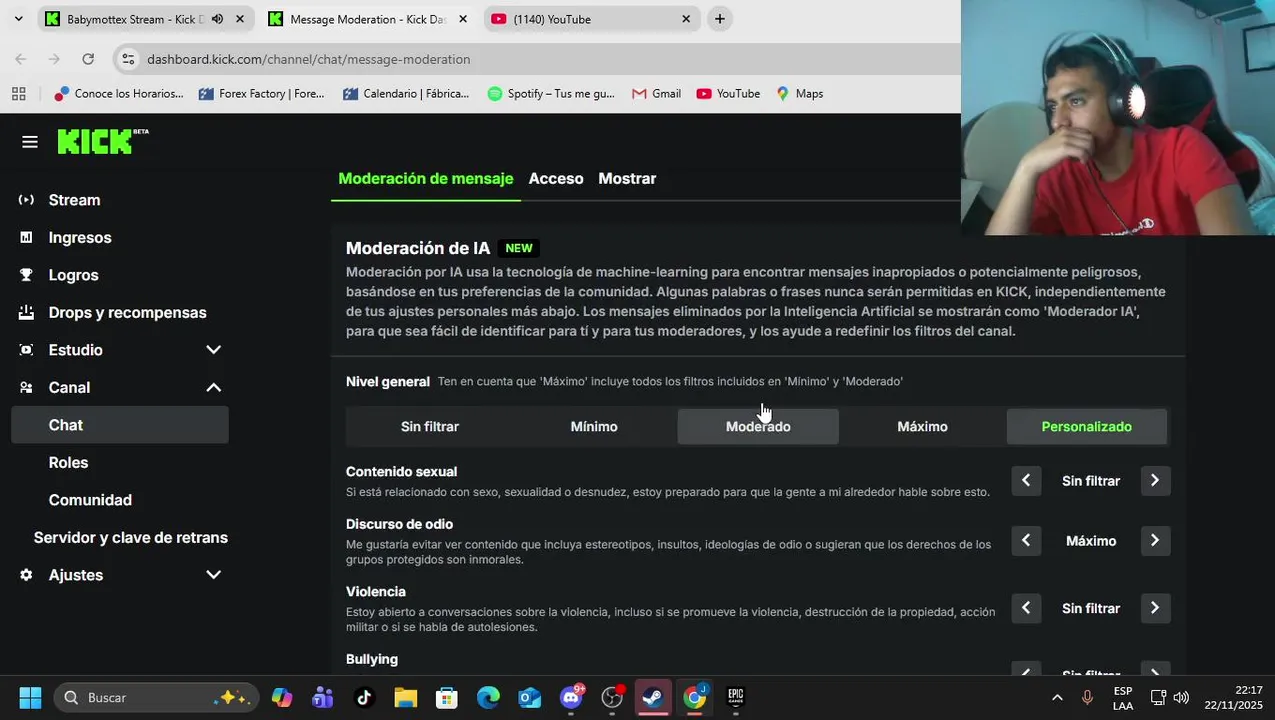Click the browser forward arrow
The image size is (1275, 720).
54,59
